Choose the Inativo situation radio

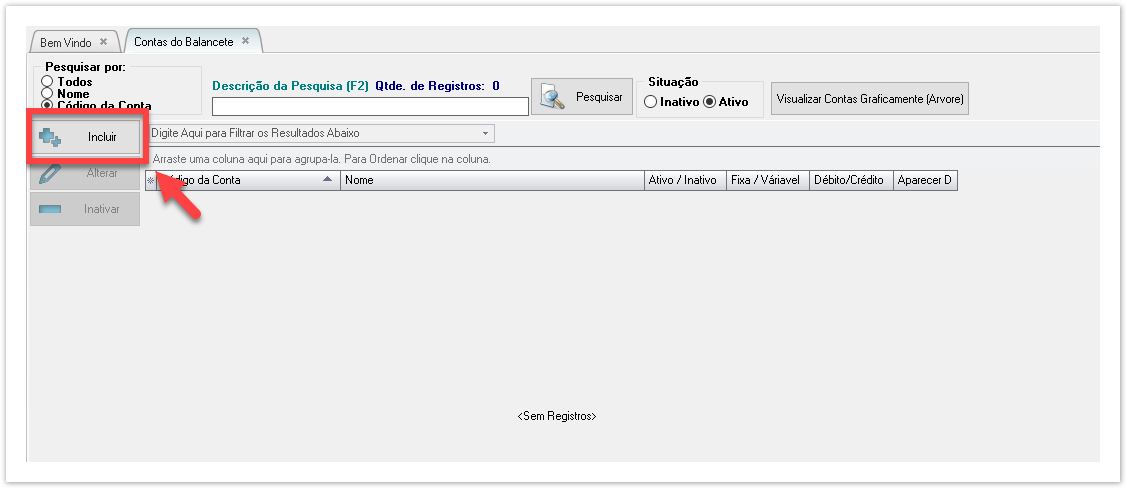(650, 102)
